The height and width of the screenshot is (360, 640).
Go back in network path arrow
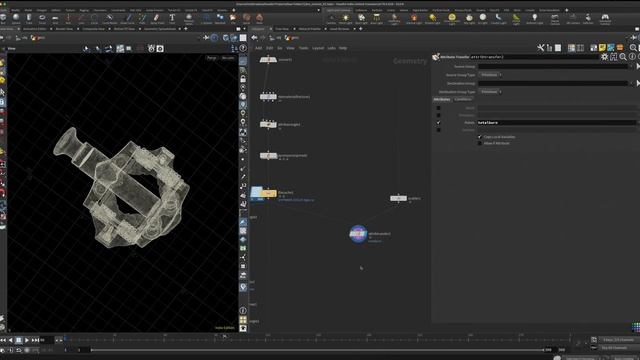click(254, 38)
